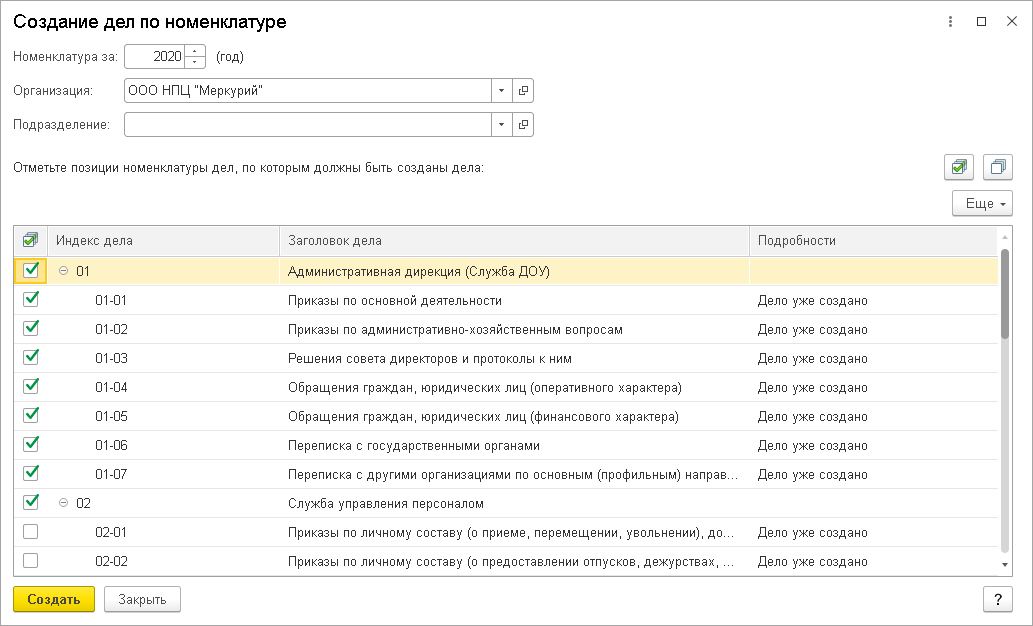Open the Организация dropdown list

pos(502,89)
